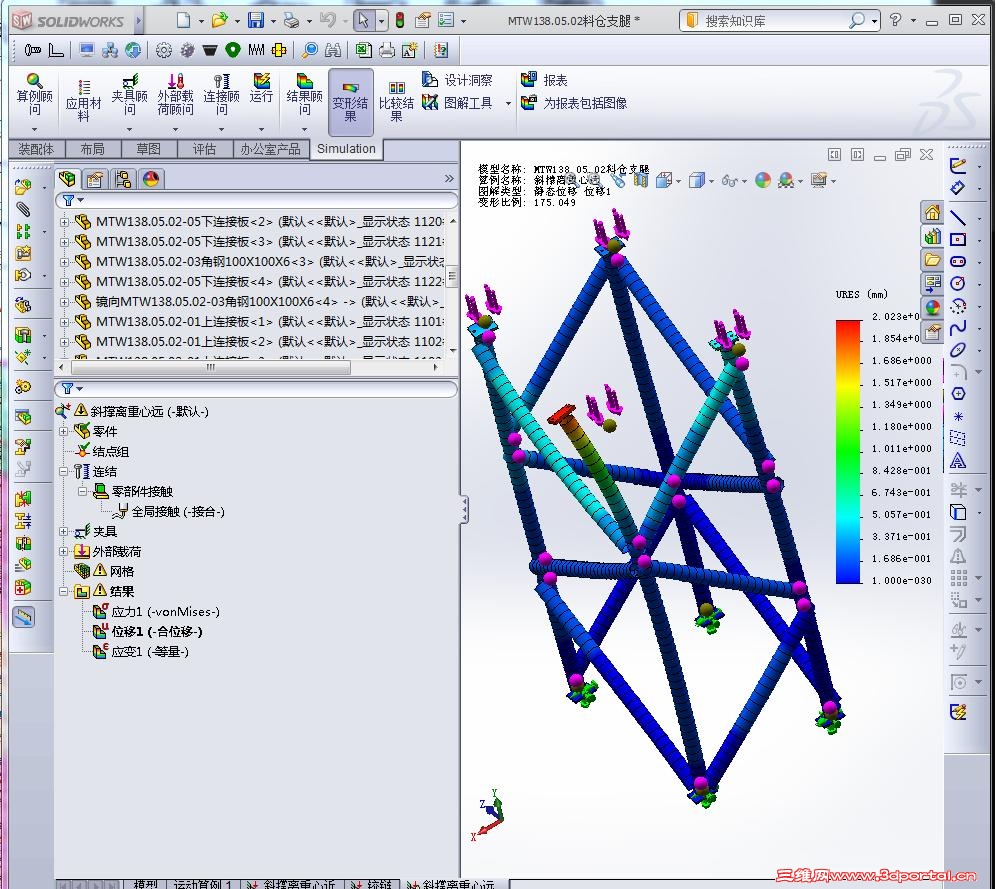Screen dimensions: 996x889
Task: Click the red top of URES legend
Action: (x=848, y=326)
